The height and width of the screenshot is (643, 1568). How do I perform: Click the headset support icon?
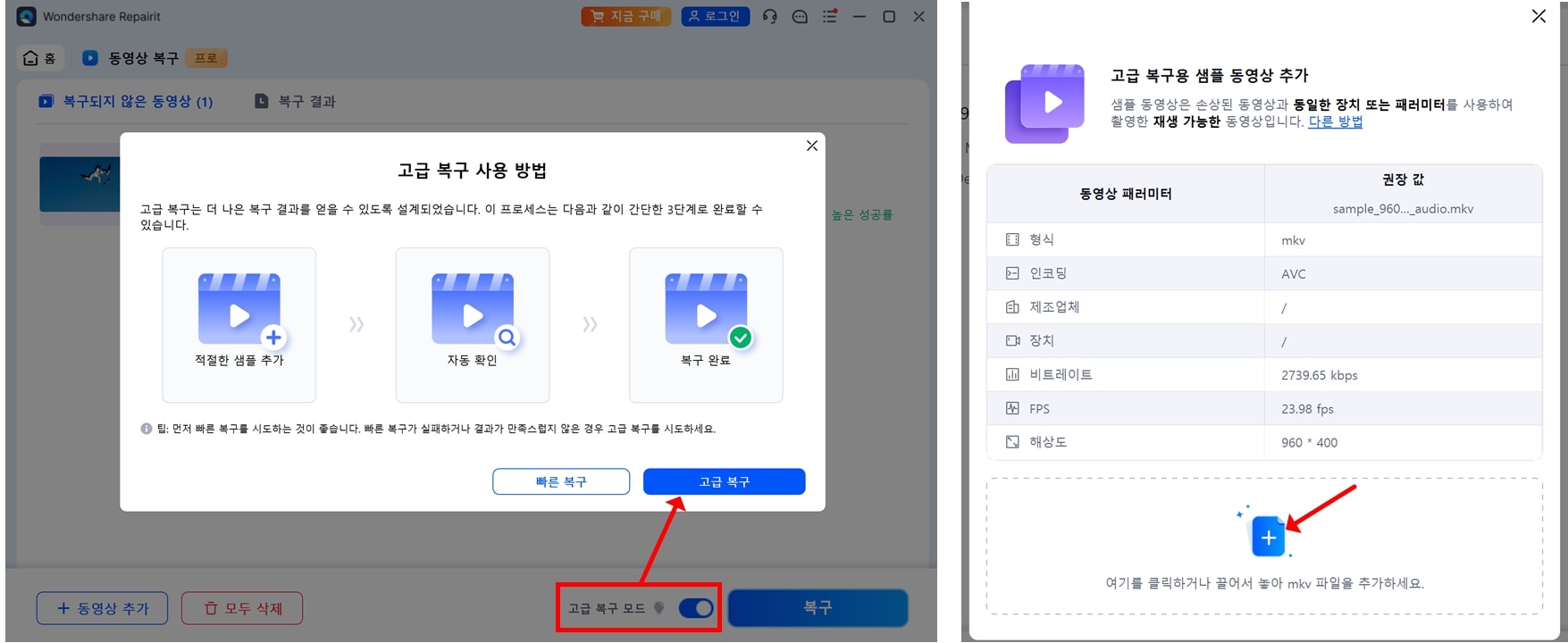tap(769, 16)
